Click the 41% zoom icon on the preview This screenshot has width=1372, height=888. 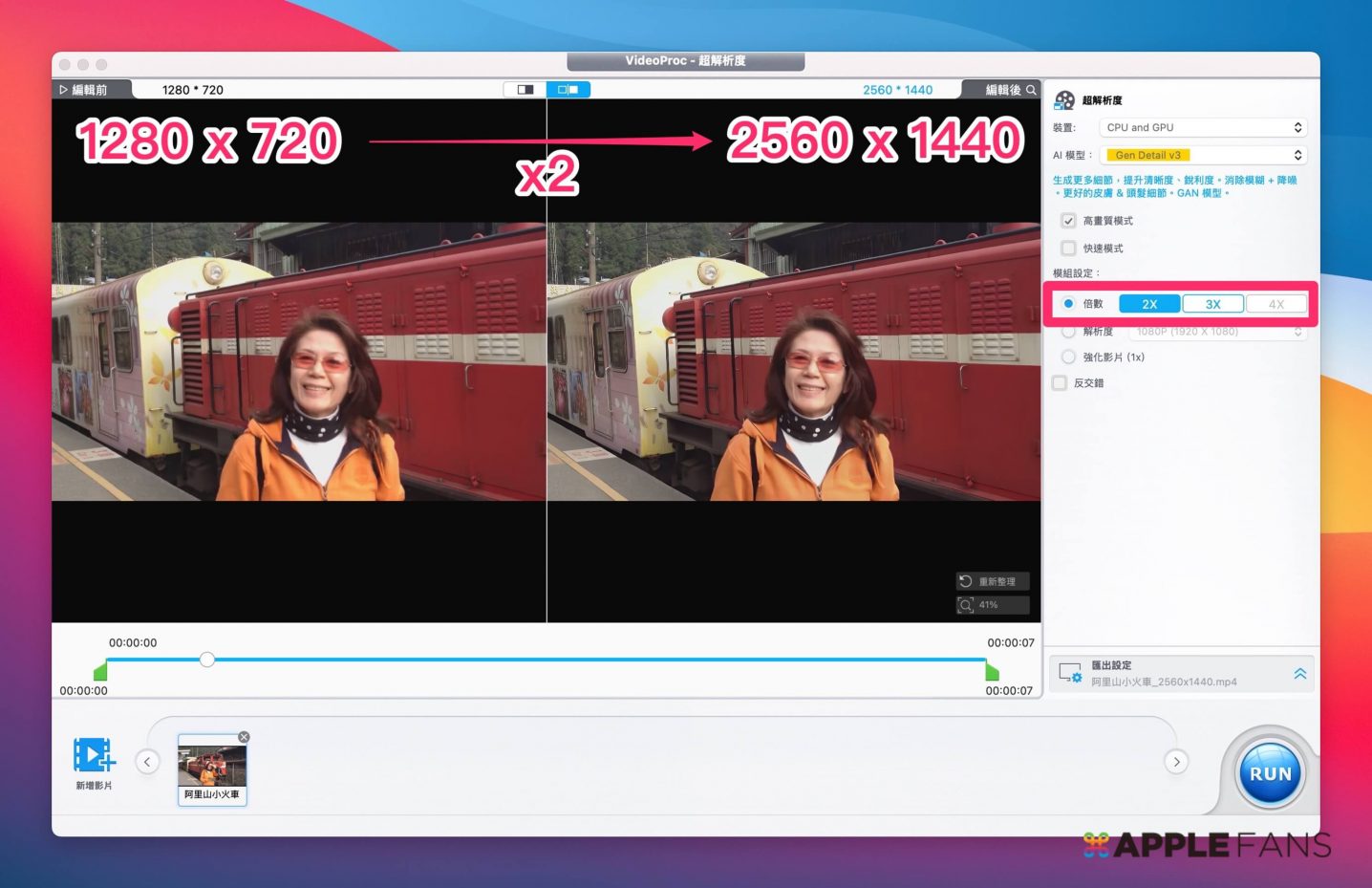966,605
